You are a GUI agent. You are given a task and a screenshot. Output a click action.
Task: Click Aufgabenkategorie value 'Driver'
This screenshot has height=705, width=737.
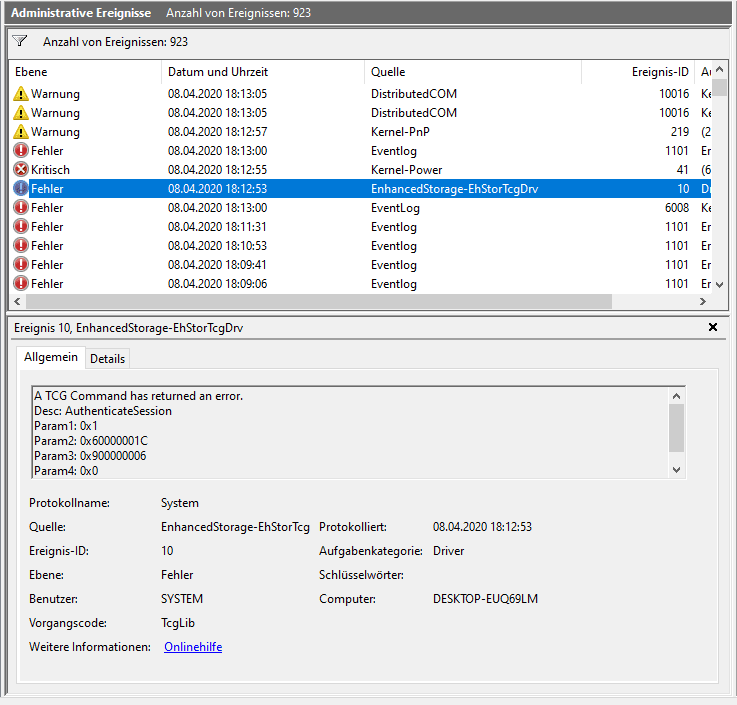[448, 551]
